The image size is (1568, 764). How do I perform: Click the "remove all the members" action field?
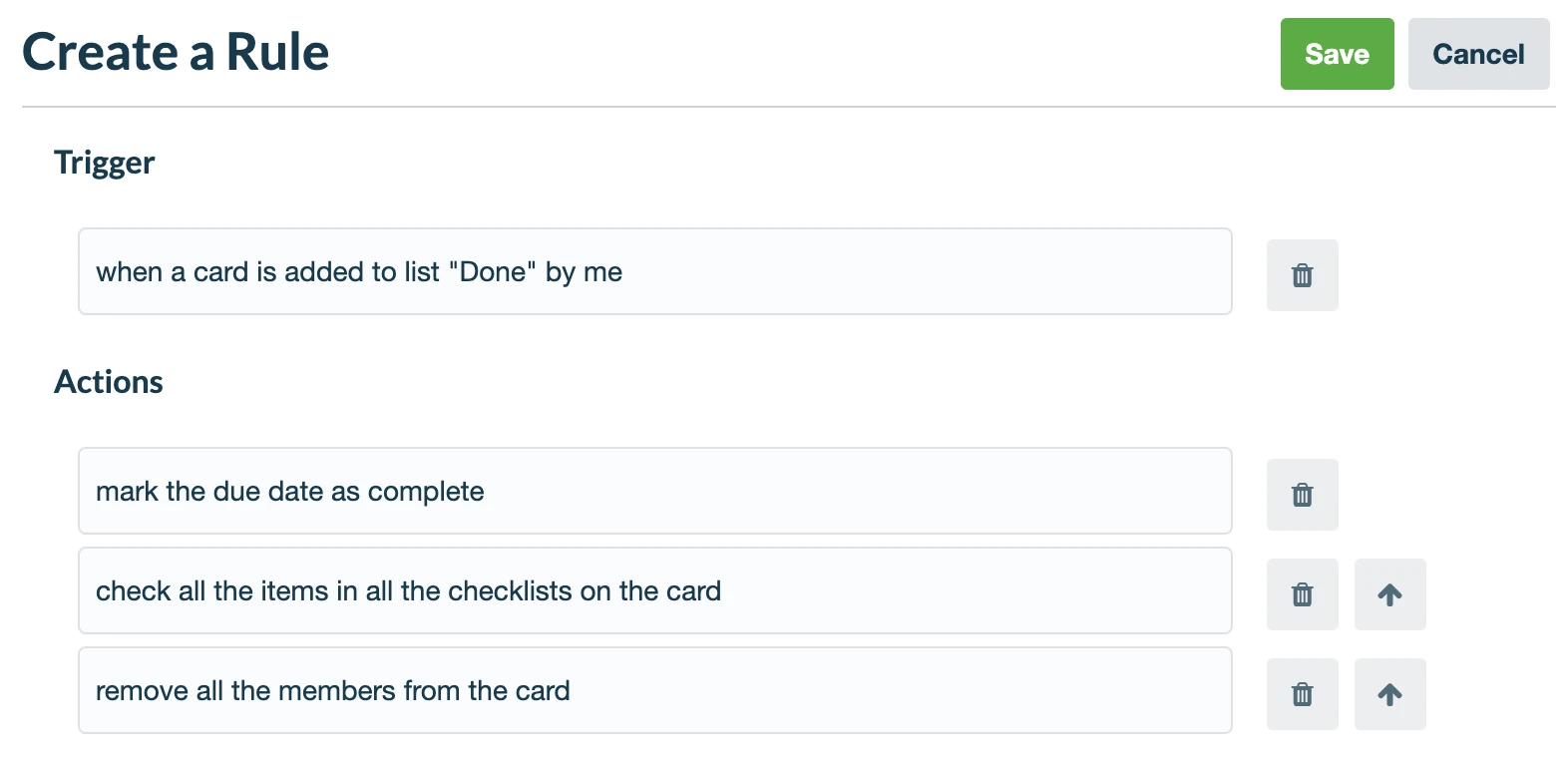655,690
